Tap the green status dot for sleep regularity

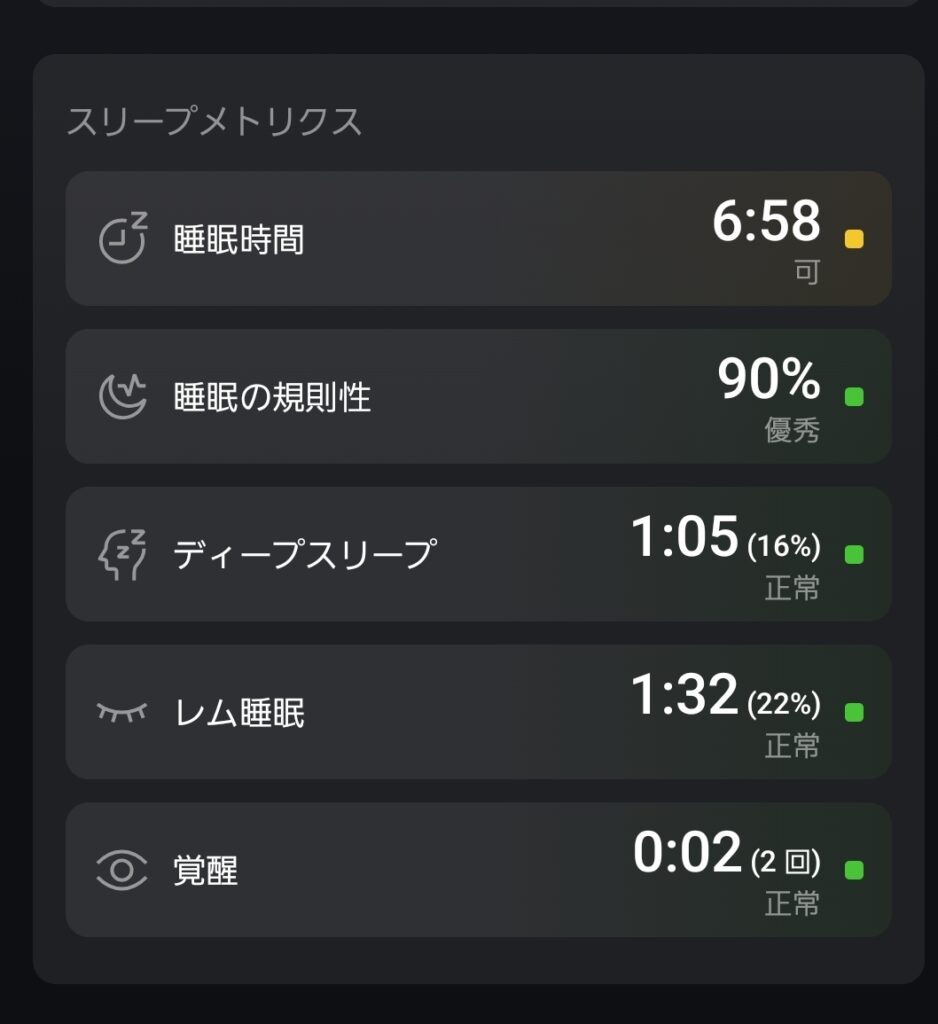(854, 397)
